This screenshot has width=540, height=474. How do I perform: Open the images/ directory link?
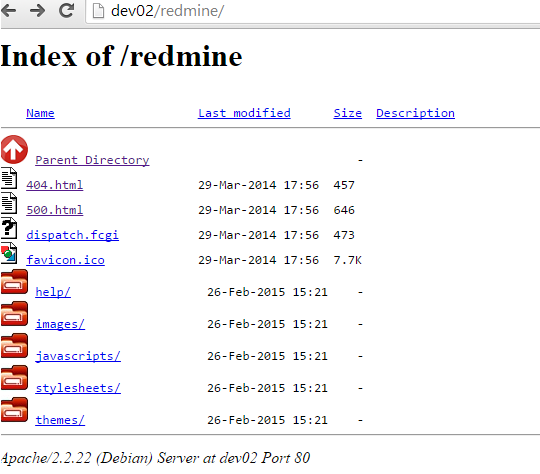tap(60, 324)
